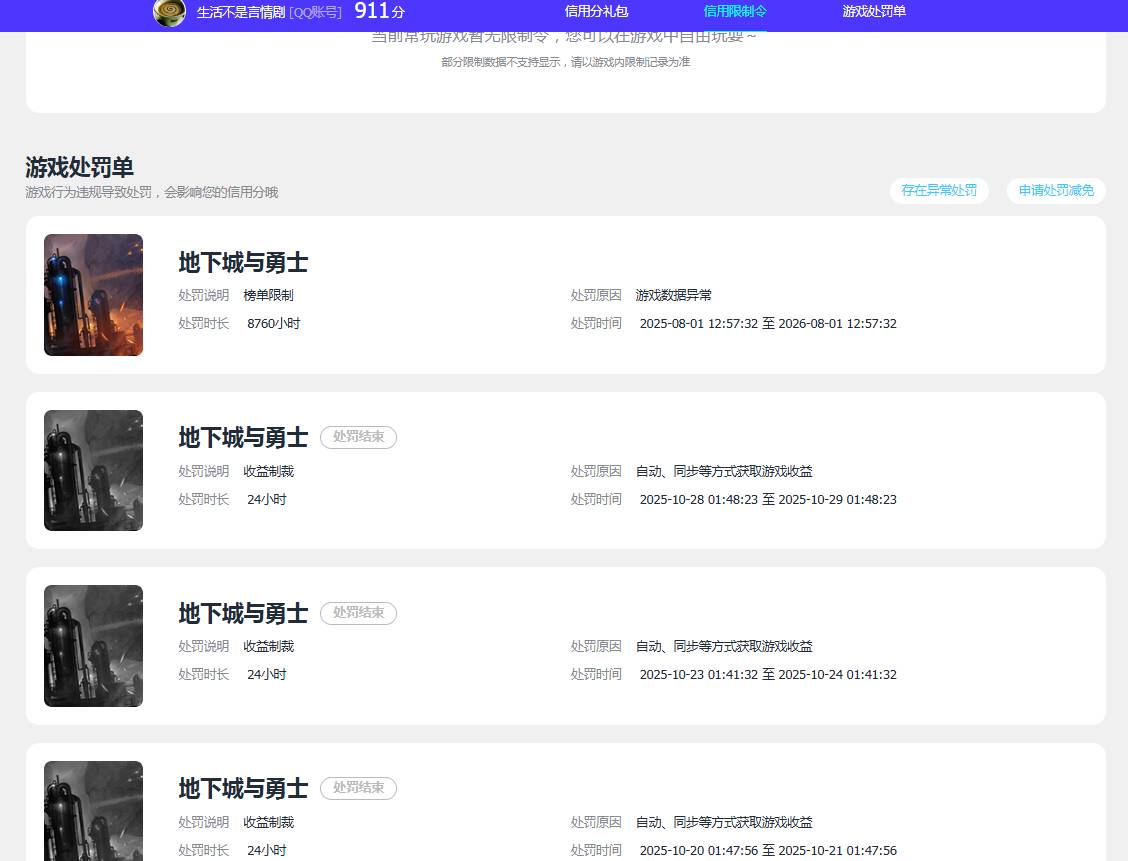
Task: Click the 处罚结束 badge on the 2025-10-28 penalty
Action: click(358, 437)
